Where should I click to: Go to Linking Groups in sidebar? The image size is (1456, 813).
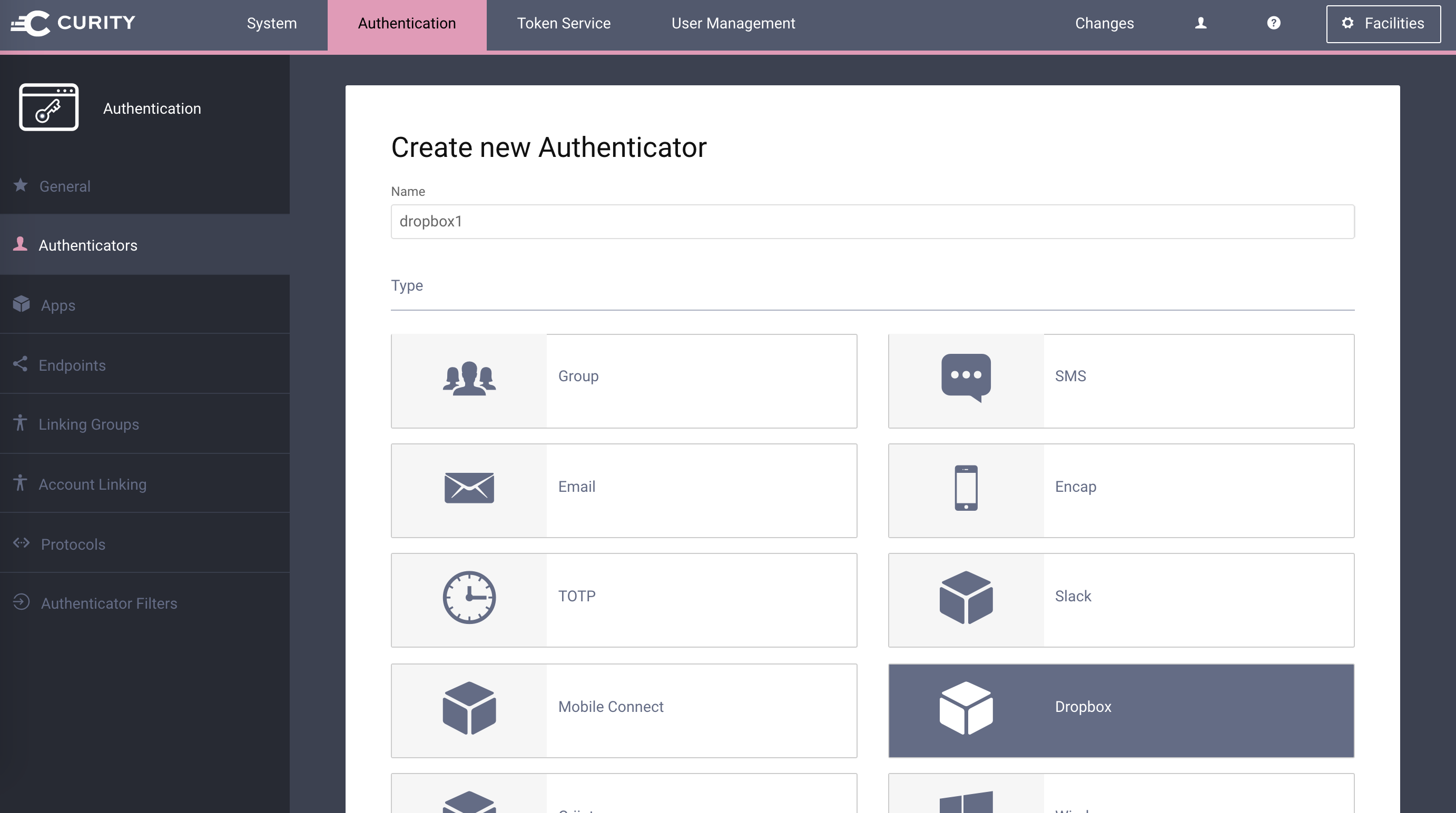tap(145, 424)
